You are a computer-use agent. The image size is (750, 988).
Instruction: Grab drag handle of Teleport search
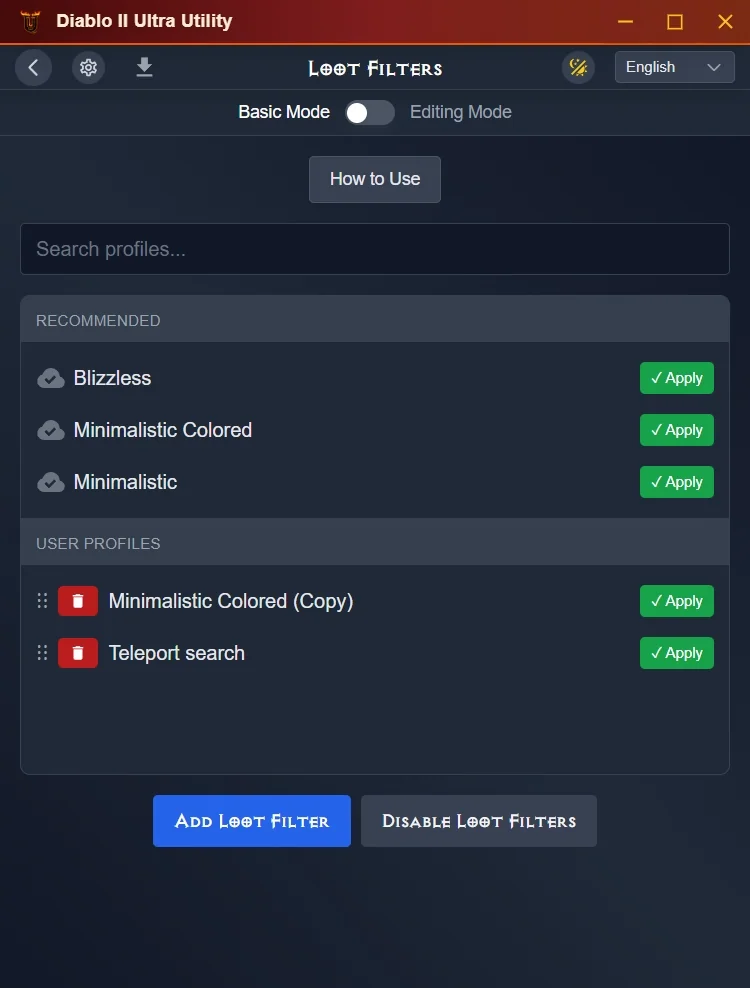[42, 653]
